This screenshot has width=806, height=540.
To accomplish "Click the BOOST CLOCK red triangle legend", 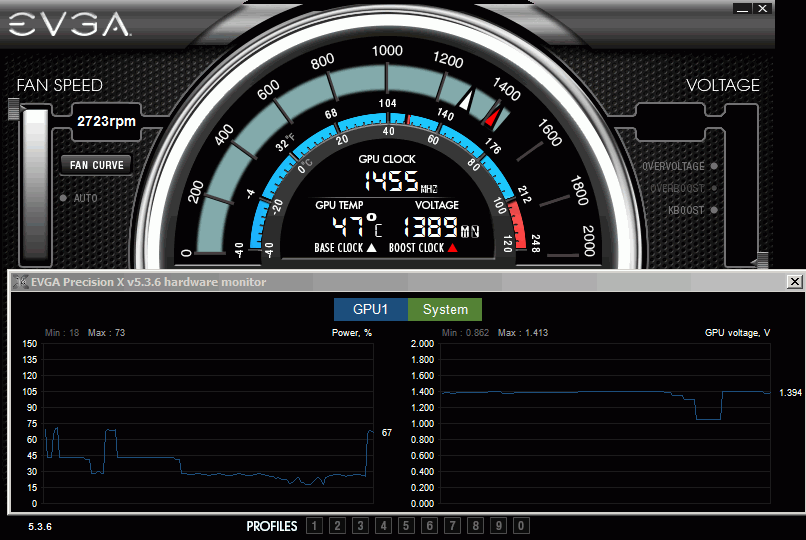I will pos(423,248).
